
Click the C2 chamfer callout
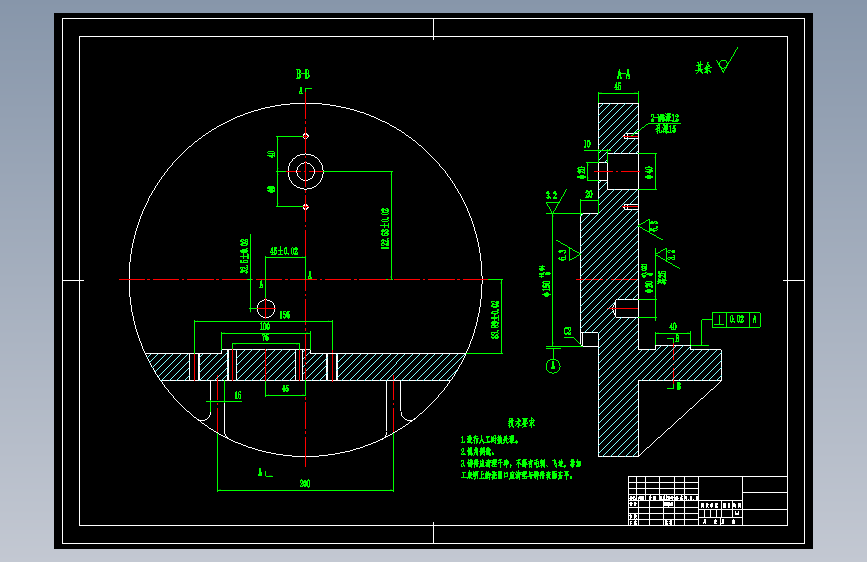(568, 331)
